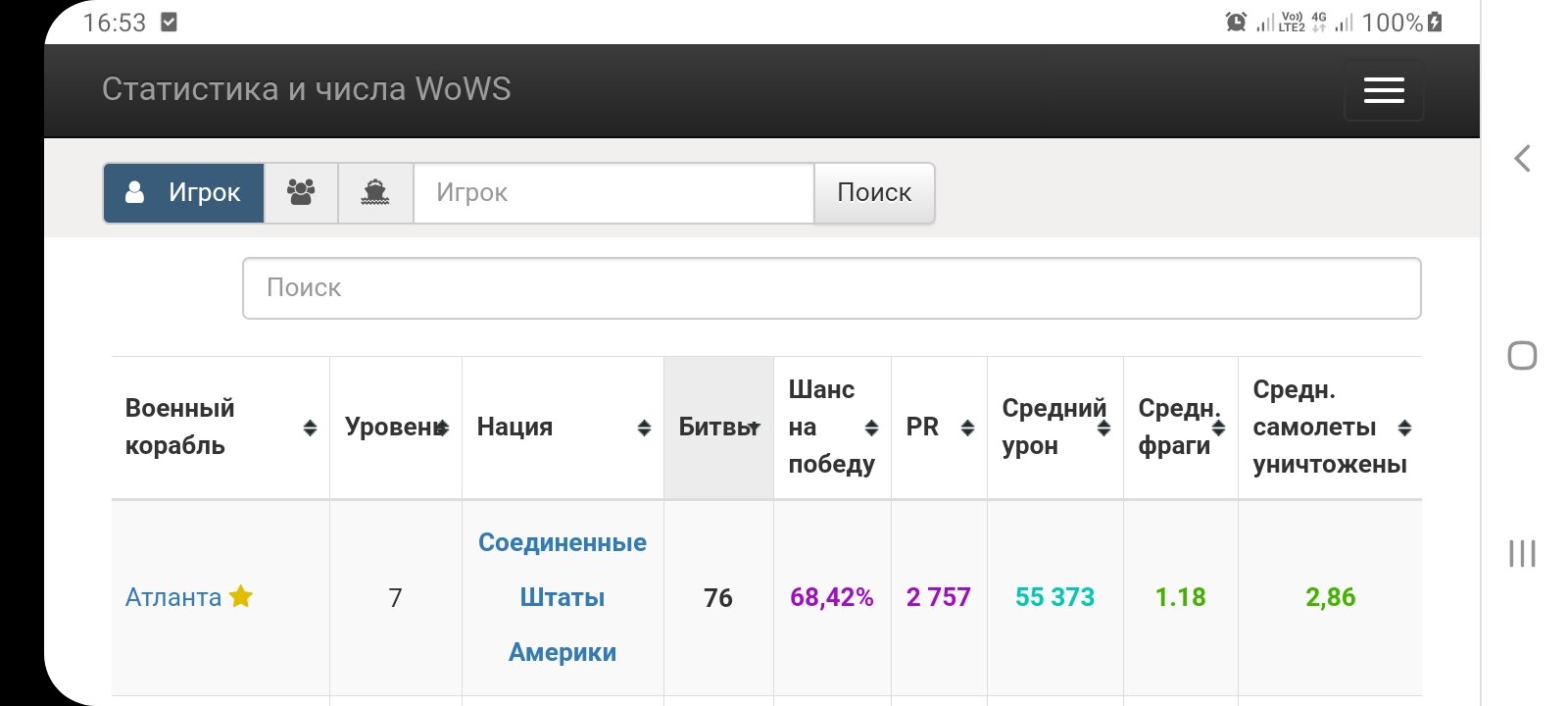Tap the checkbox notification icon near clock

(169, 22)
